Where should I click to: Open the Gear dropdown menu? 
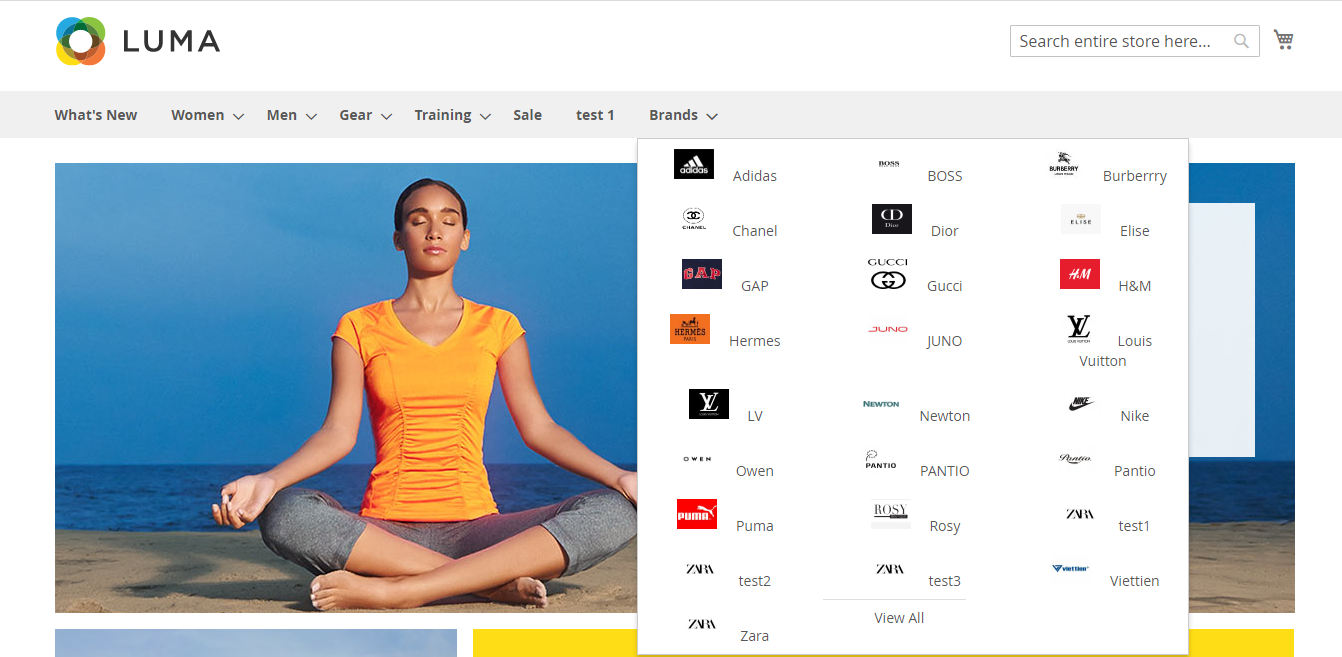click(386, 117)
